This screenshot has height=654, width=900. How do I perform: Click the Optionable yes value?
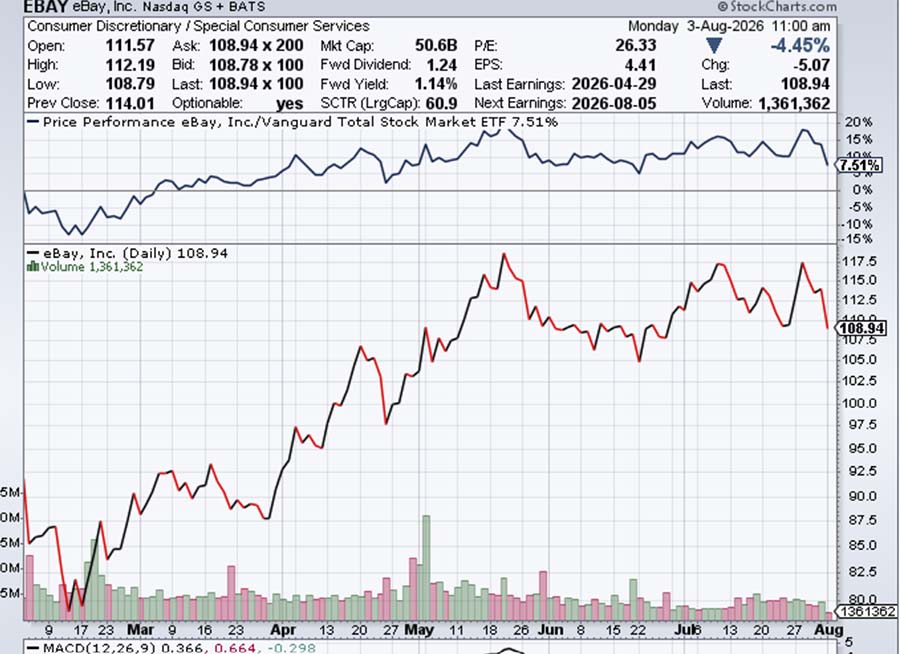tap(289, 103)
